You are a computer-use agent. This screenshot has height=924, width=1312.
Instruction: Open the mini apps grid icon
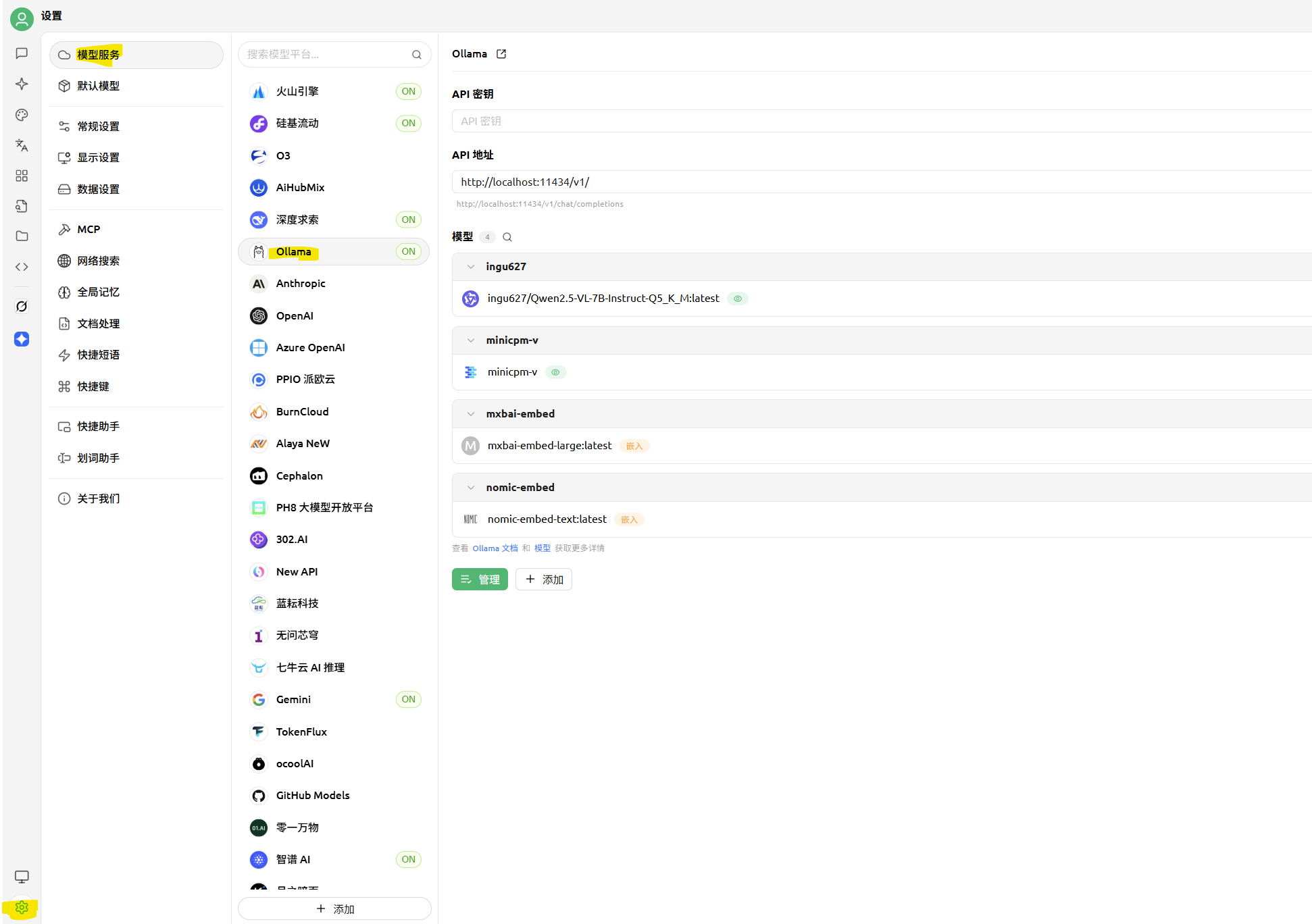coord(22,176)
